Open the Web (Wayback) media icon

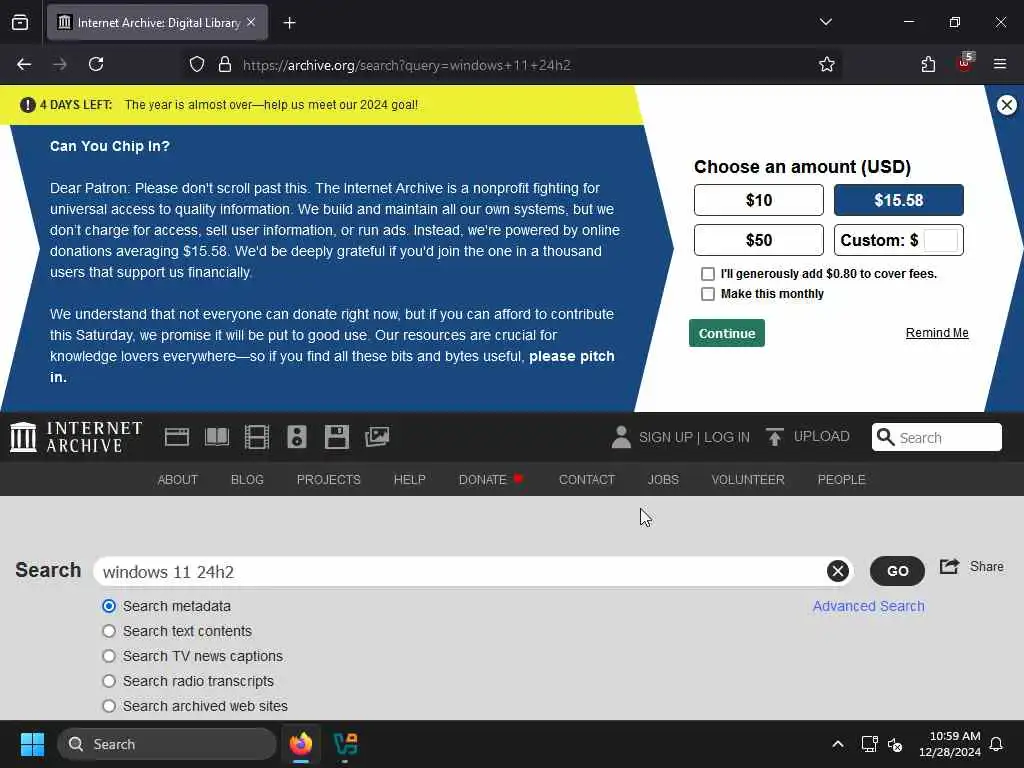177,437
